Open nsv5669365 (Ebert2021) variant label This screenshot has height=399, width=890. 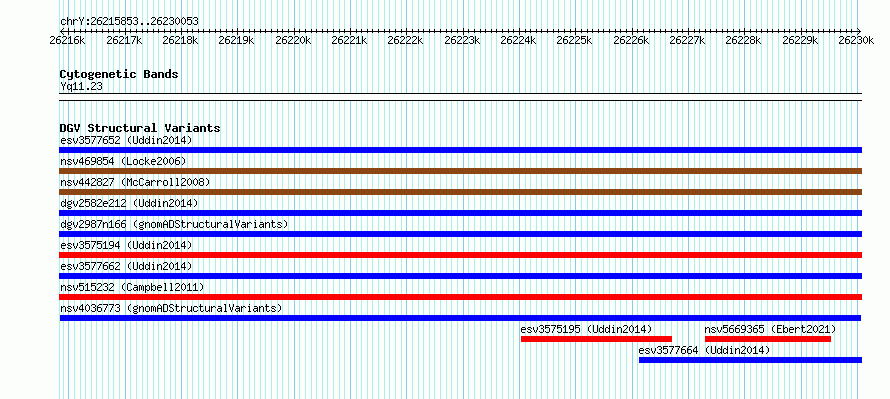coord(770,329)
